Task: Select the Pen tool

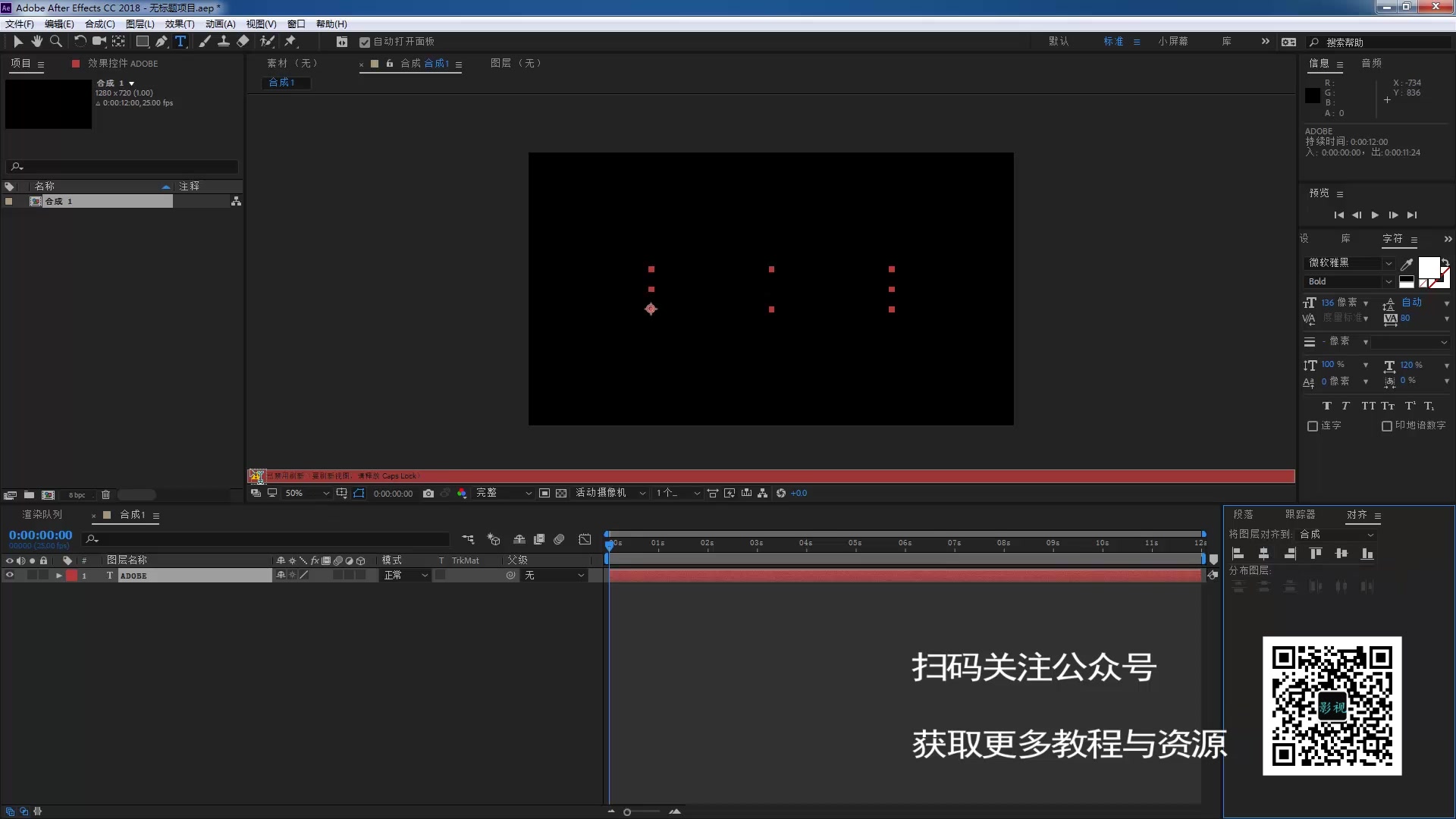Action: point(162,42)
